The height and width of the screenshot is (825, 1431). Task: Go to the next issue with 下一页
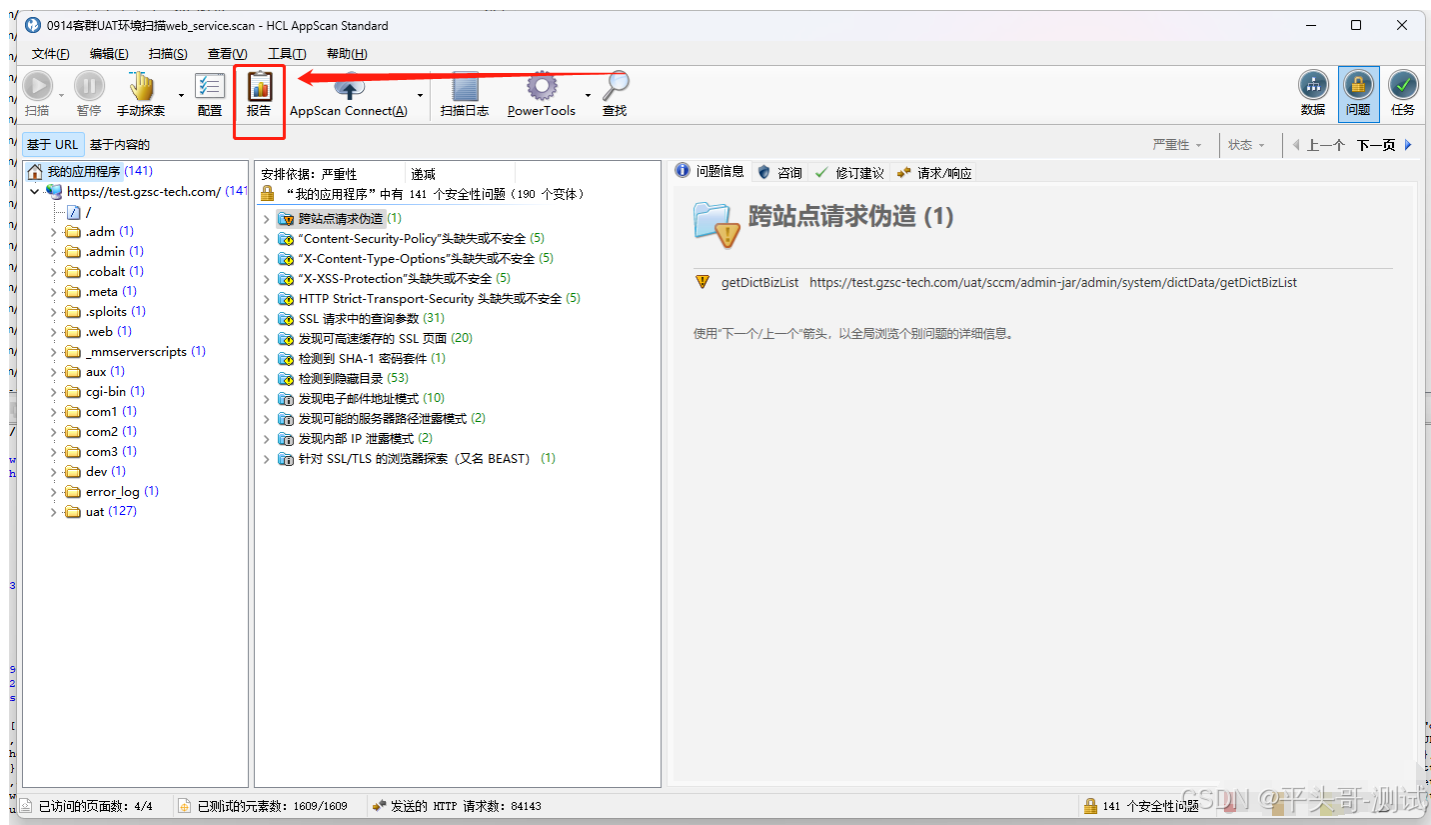[x=1384, y=145]
